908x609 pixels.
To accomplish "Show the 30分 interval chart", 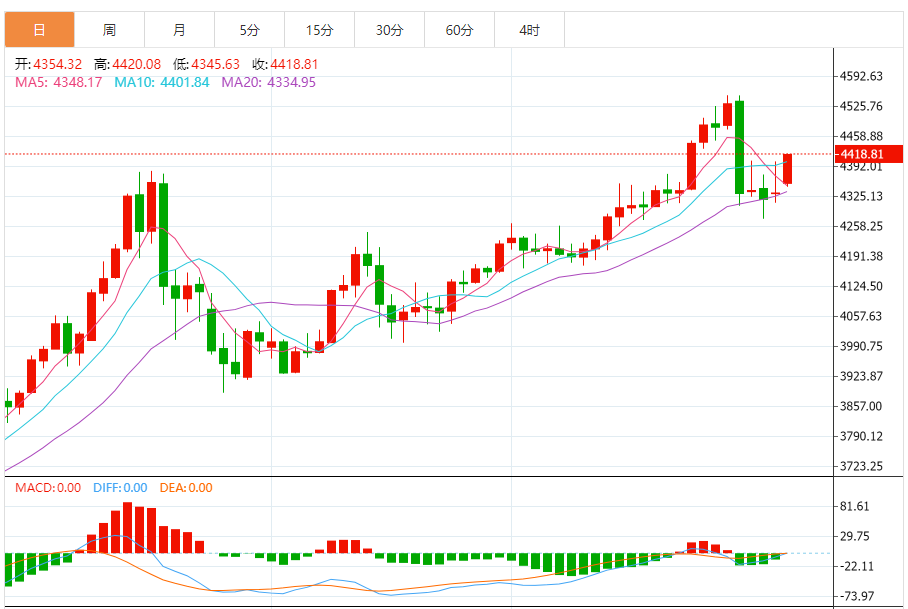I will 389,30.
